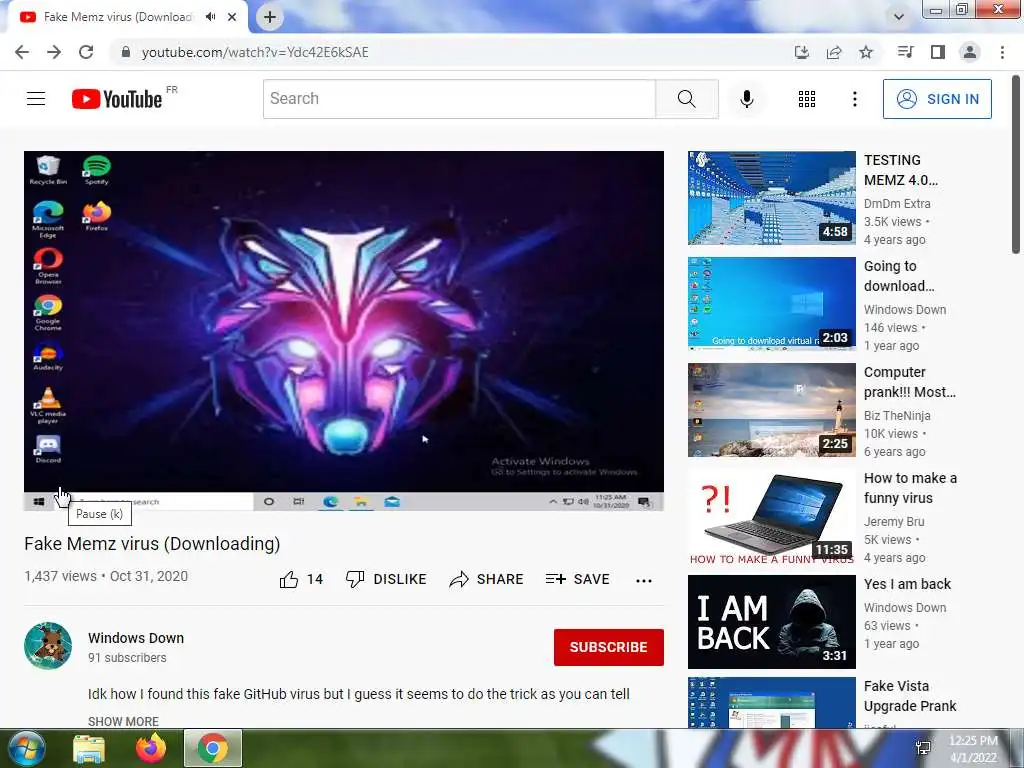Open the media control icon in Chrome toolbar
The width and height of the screenshot is (1024, 768).
point(906,52)
